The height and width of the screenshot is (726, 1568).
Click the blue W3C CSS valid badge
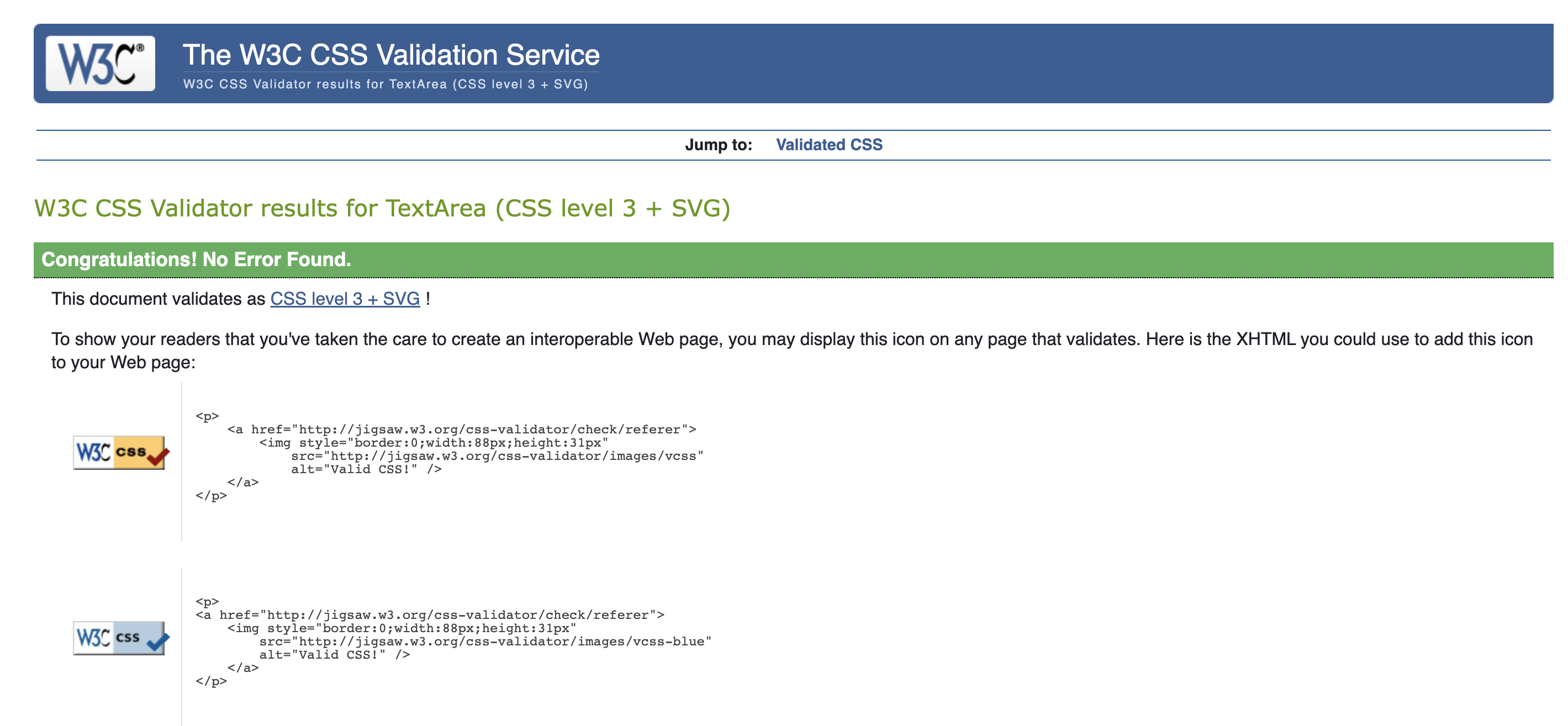coord(121,637)
